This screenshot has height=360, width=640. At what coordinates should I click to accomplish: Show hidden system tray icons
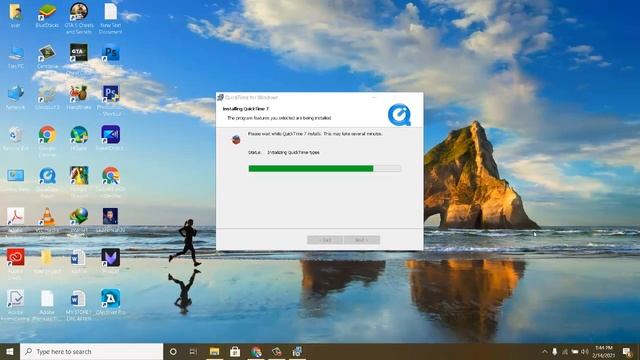(x=544, y=351)
